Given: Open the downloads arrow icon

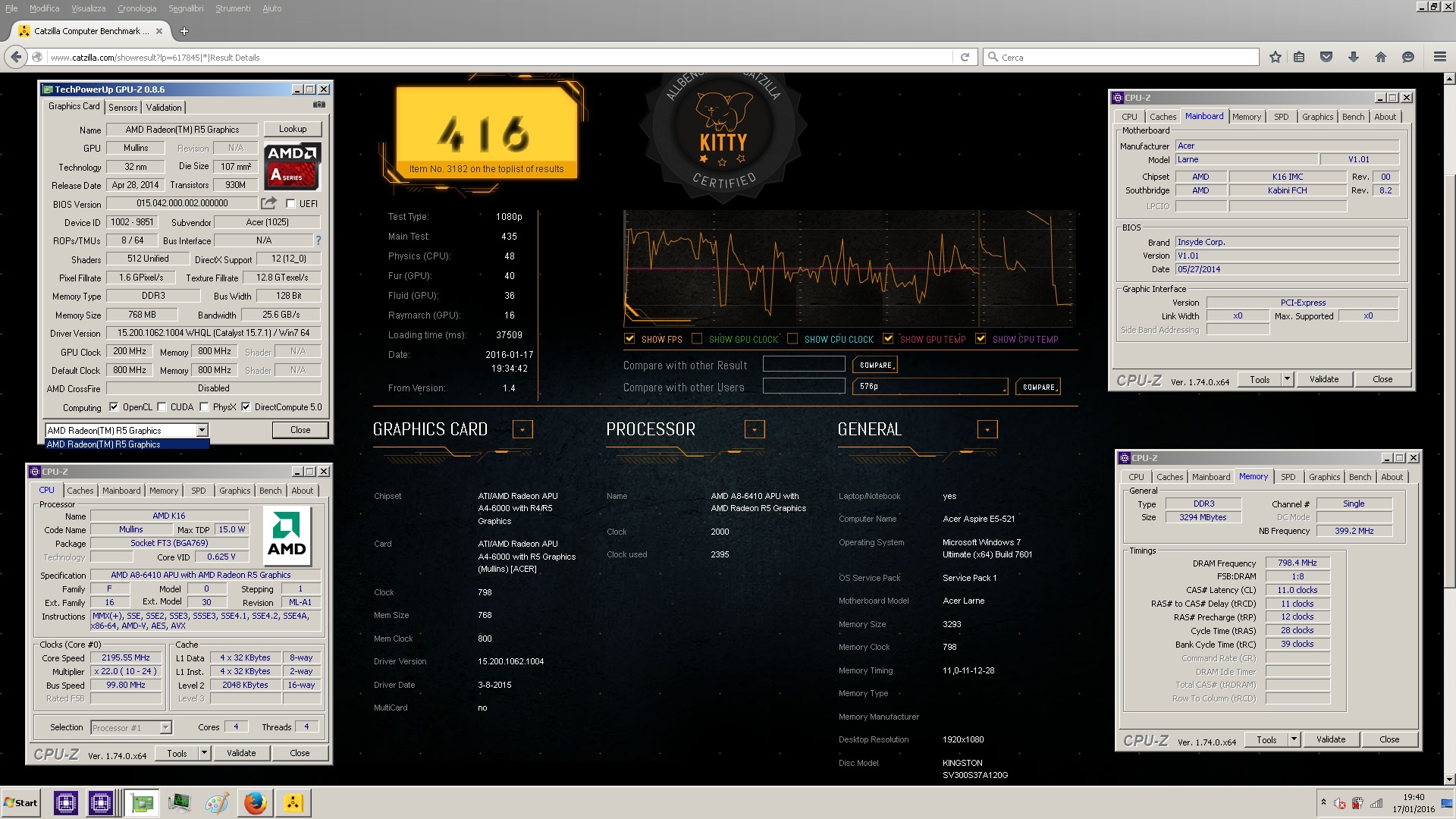Looking at the screenshot, I should click(x=1354, y=57).
